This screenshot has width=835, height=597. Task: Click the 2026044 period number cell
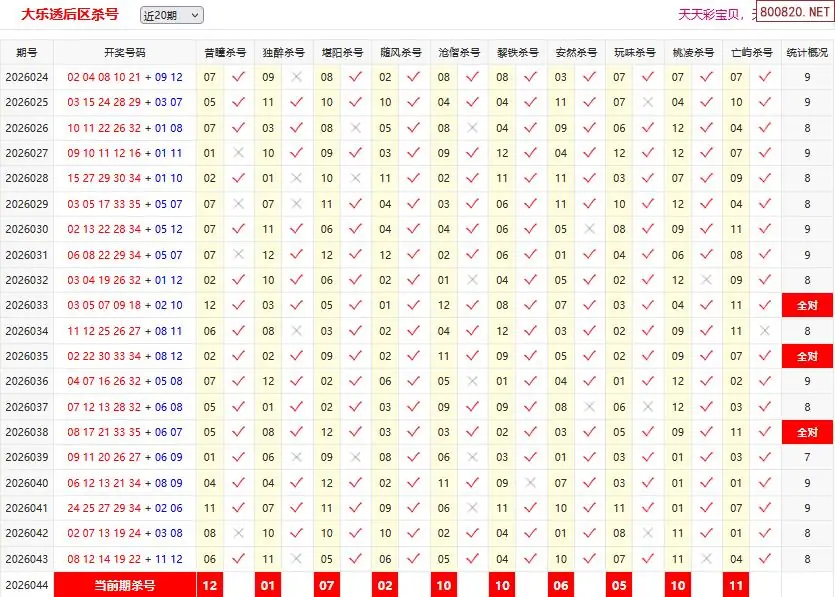pos(27,585)
